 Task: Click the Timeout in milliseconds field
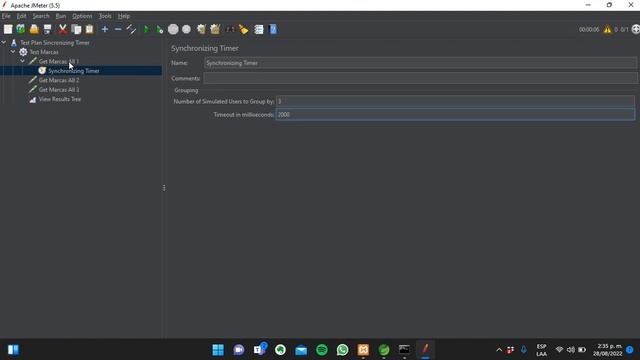point(455,115)
